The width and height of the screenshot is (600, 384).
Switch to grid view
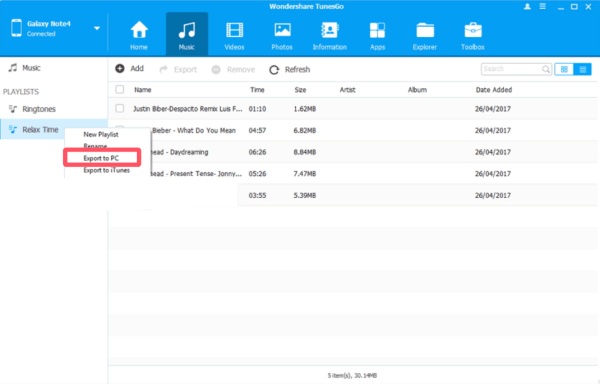[x=564, y=69]
